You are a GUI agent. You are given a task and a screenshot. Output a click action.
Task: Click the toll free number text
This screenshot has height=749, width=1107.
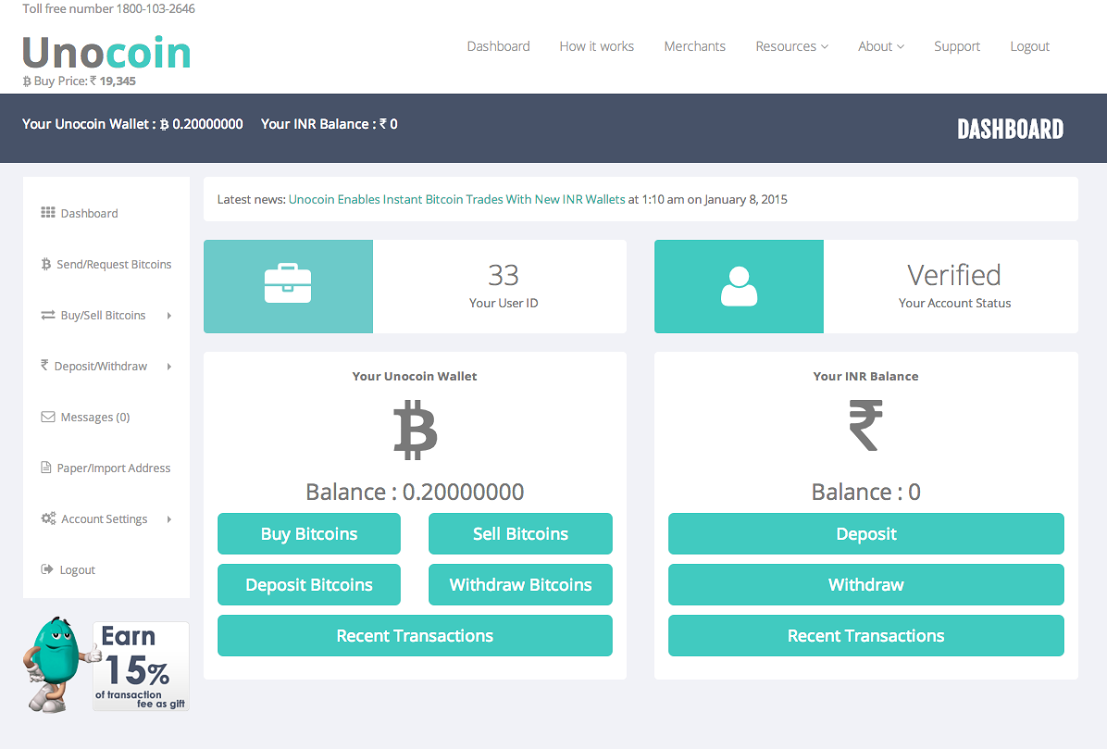coord(109,8)
